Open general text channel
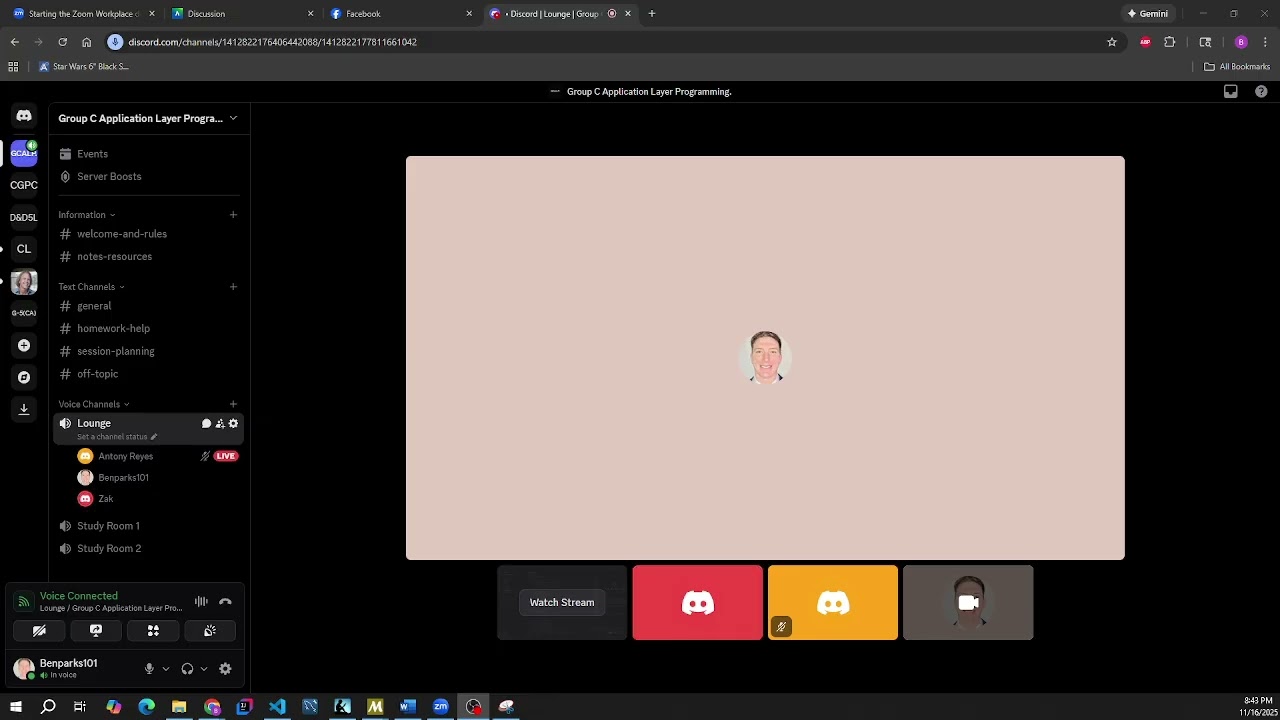 click(x=148, y=306)
